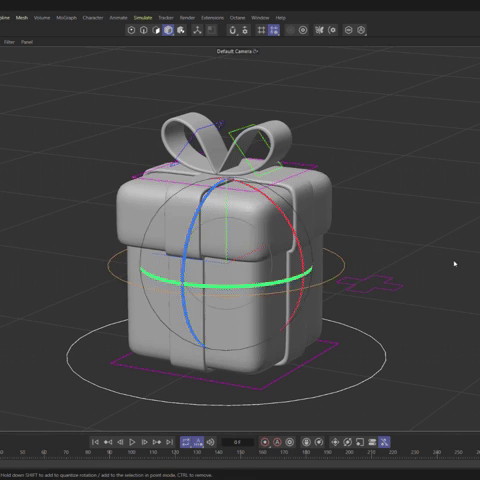This screenshot has height=480, width=480.
Task: Toggle Rotation keying icon
Action: point(347,442)
